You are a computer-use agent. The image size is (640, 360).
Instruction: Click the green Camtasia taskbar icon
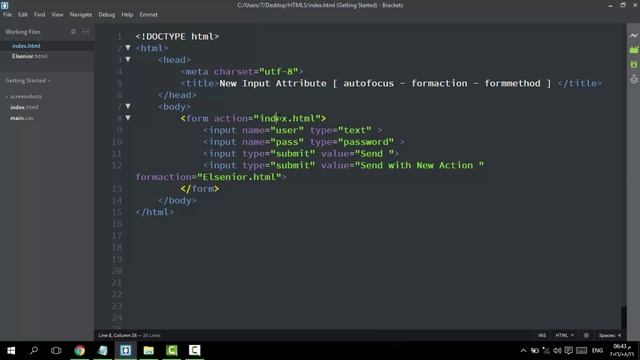tap(171, 350)
